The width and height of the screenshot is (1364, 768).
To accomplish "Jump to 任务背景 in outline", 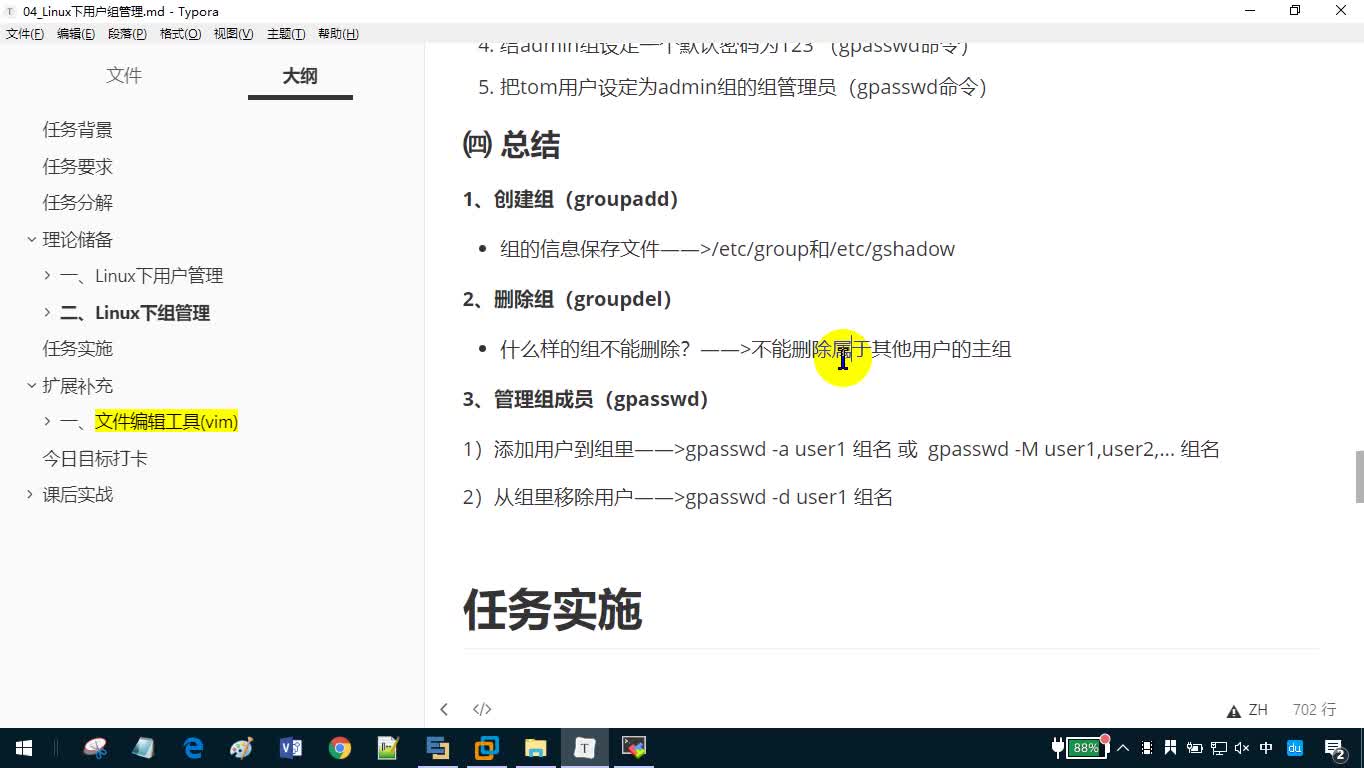I will click(77, 130).
